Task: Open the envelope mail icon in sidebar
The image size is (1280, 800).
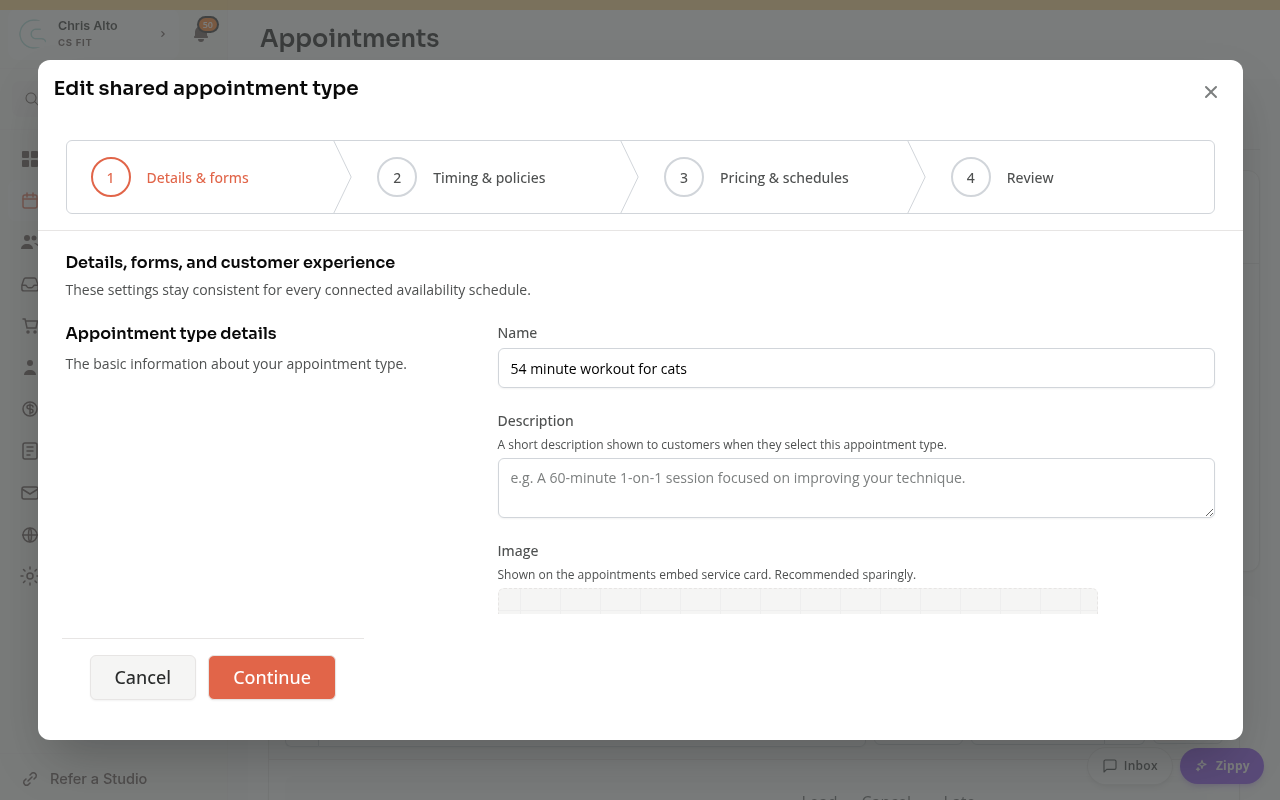Action: [x=30, y=493]
